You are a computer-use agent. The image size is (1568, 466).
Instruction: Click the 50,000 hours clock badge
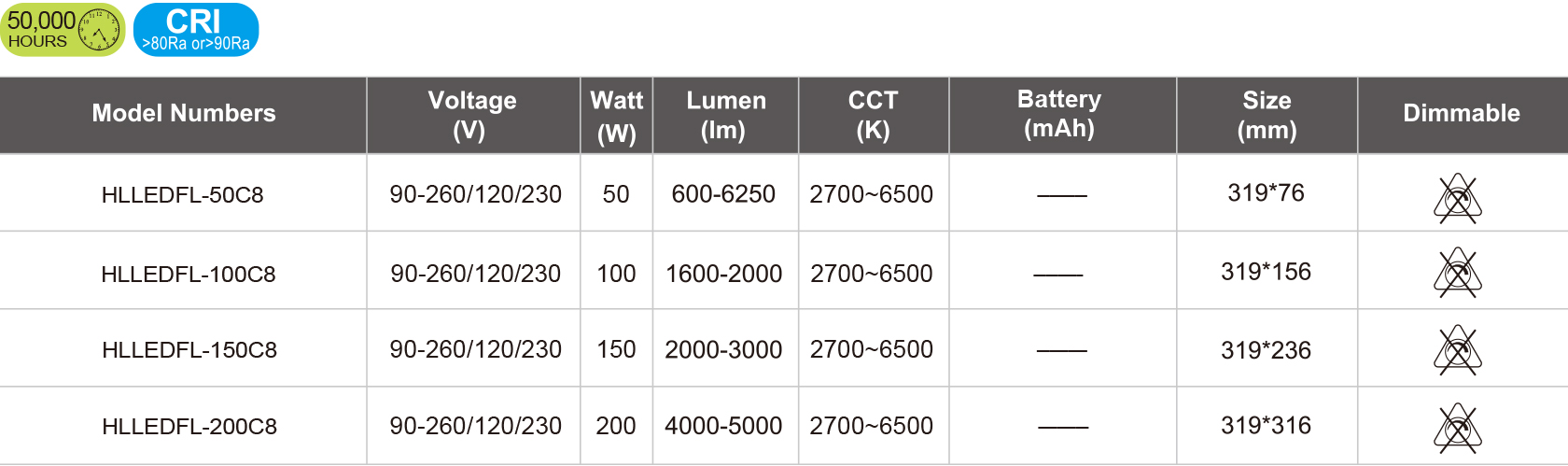(62, 30)
